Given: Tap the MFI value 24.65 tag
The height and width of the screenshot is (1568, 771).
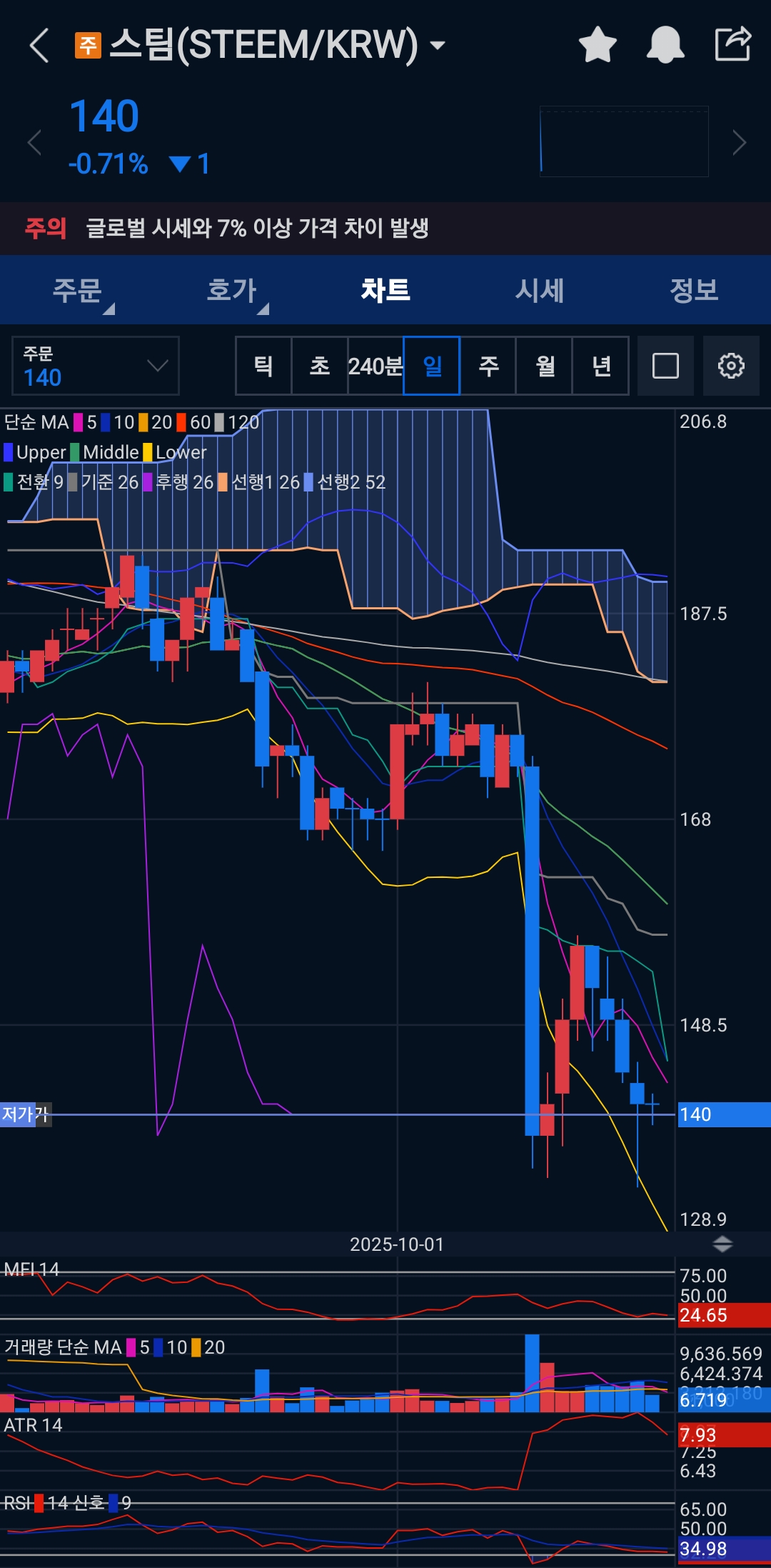Looking at the screenshot, I should tap(723, 1315).
